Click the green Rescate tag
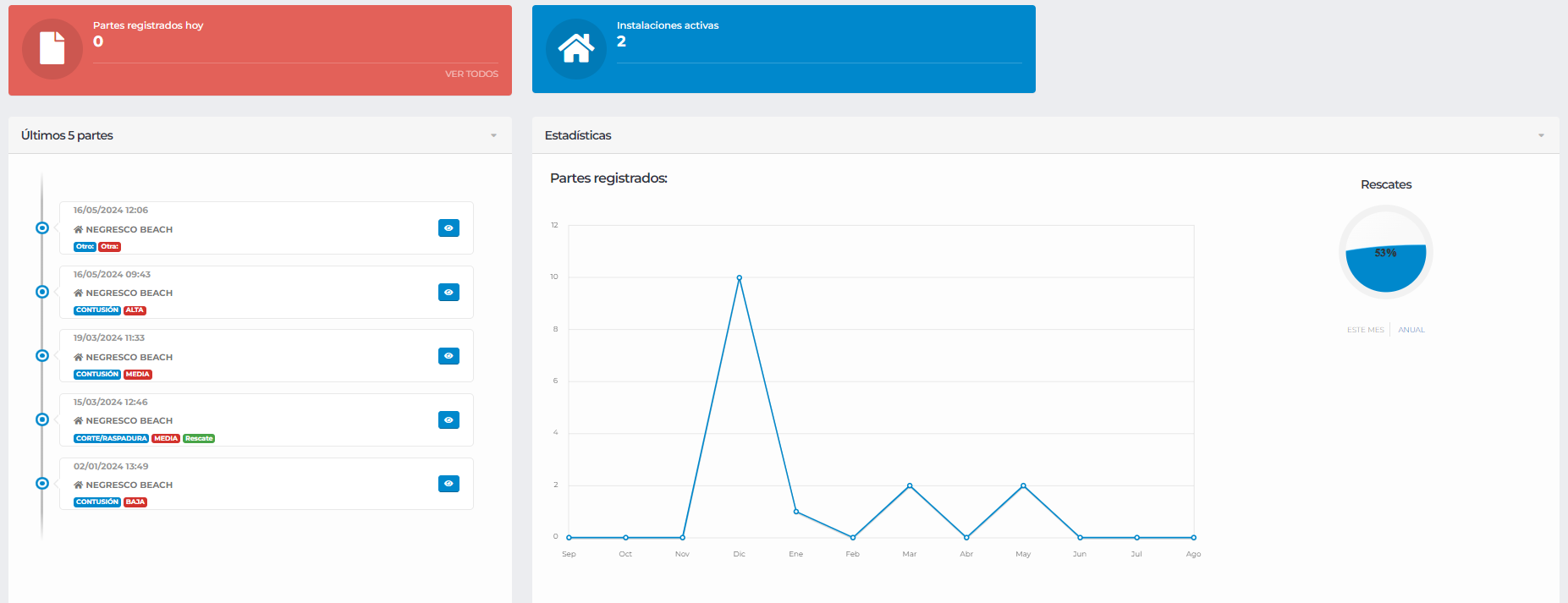Viewport: 1568px width, 603px height. tap(199, 438)
